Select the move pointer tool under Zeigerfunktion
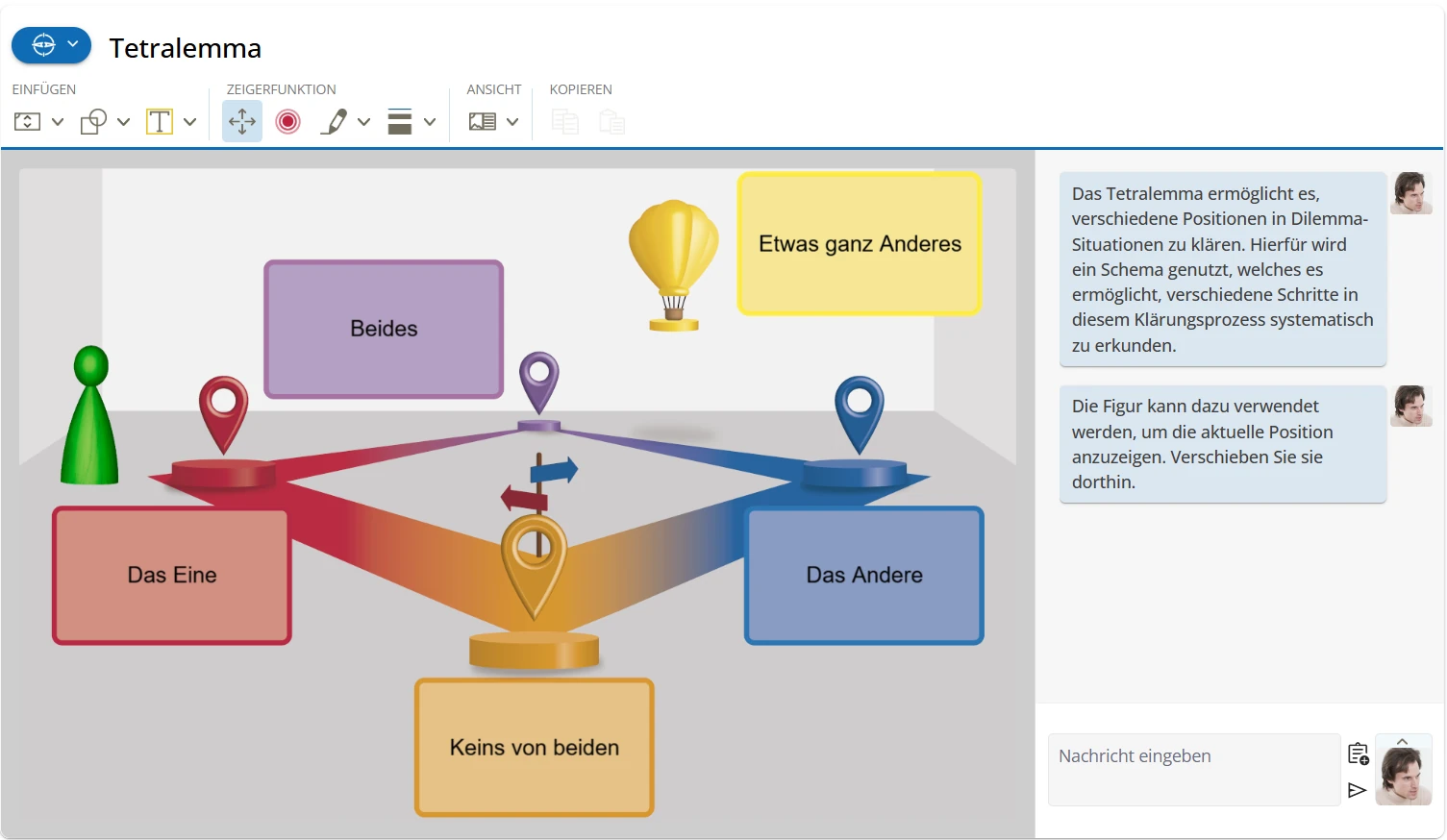 [x=241, y=121]
